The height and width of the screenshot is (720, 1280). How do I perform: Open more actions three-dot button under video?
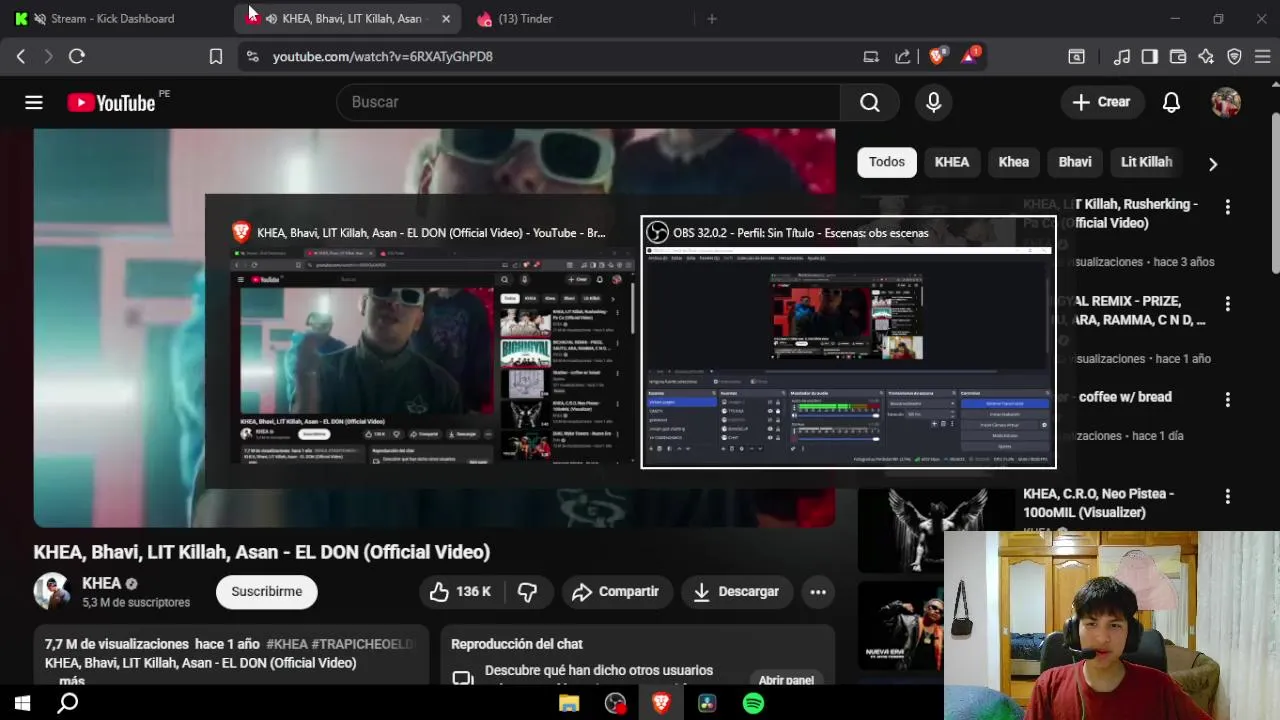818,592
